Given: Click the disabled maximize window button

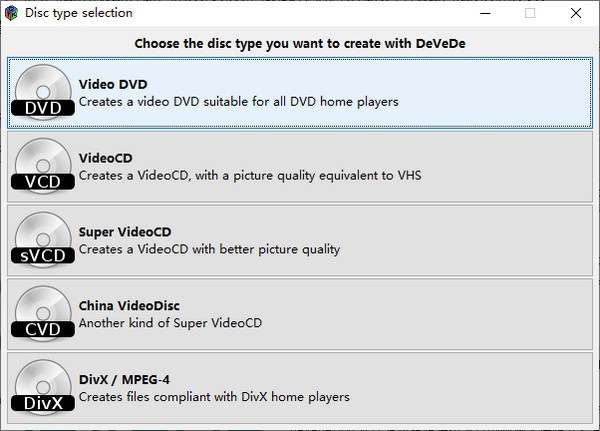Looking at the screenshot, I should (530, 13).
